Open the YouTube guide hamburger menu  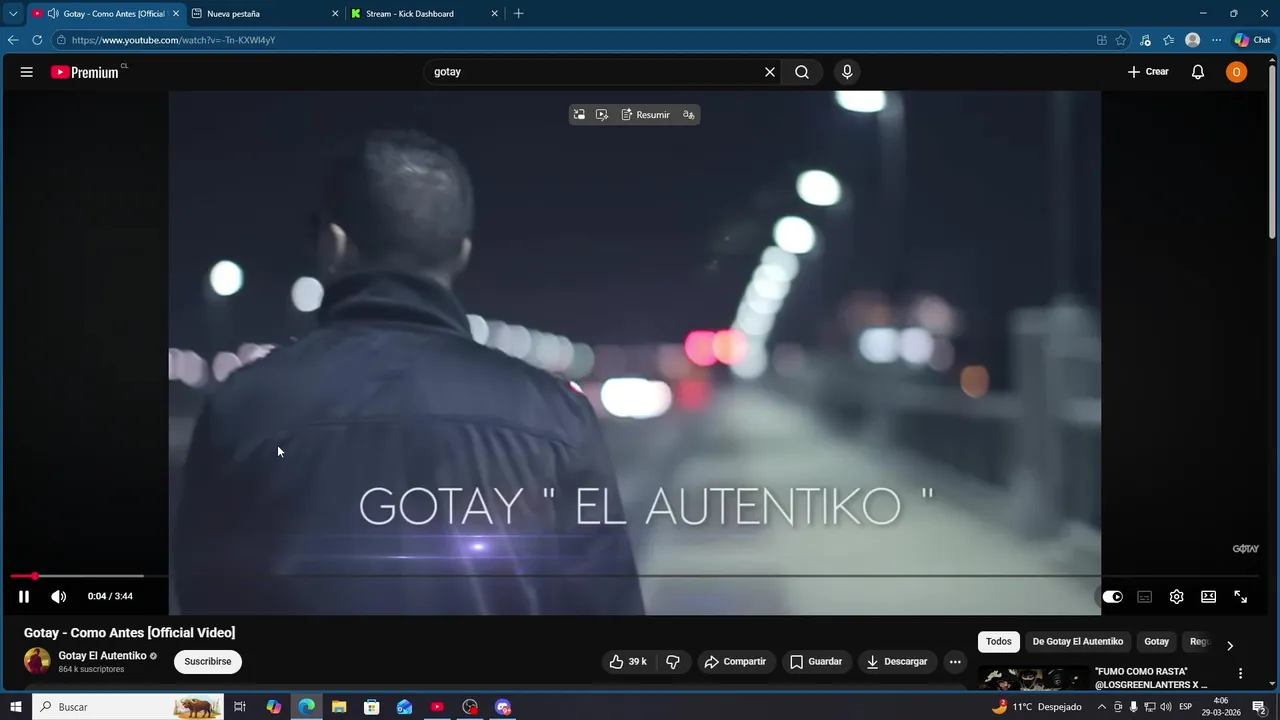pos(27,72)
